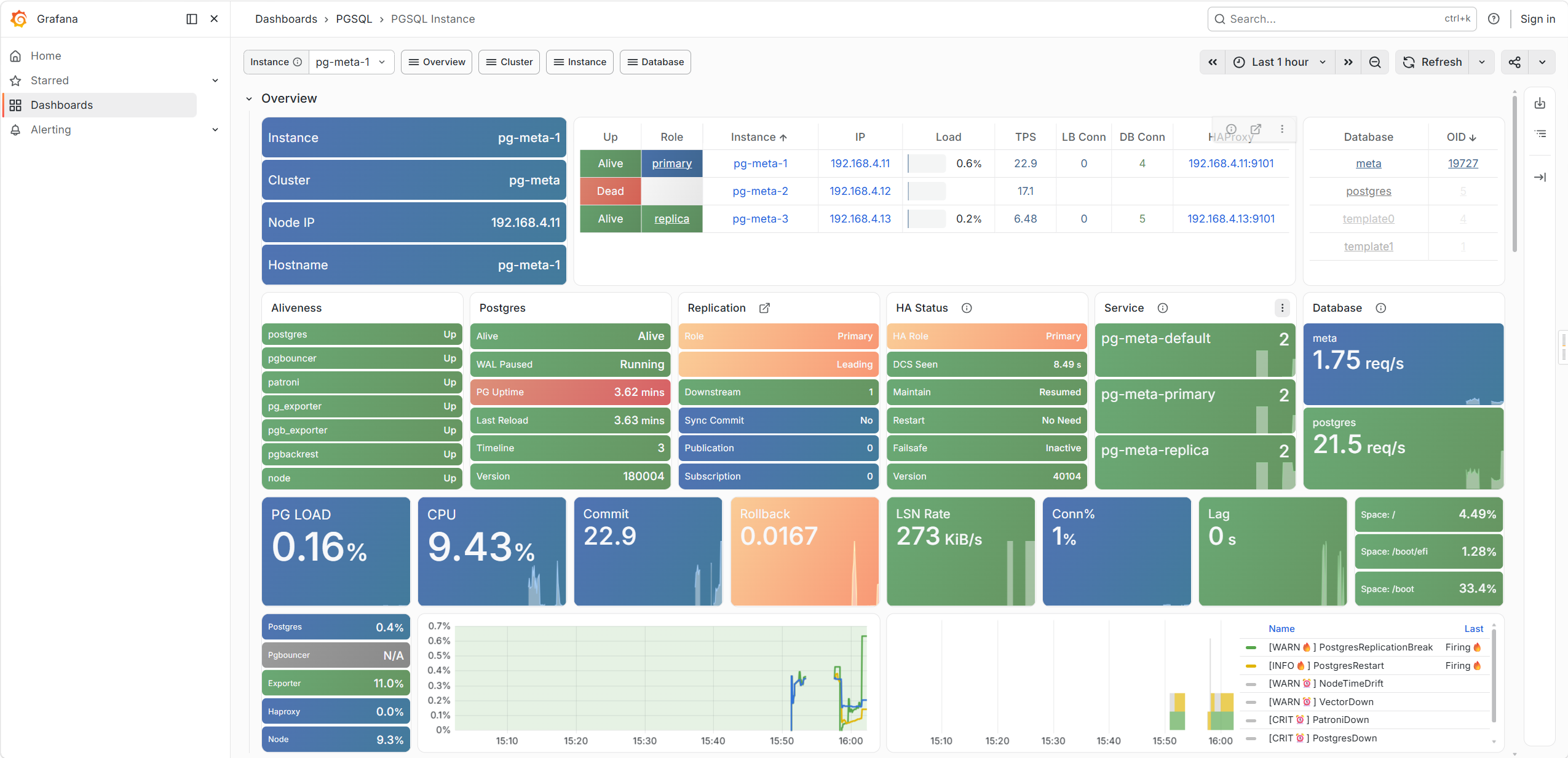Focus the Search field in top bar
1568x758 pixels.
[x=1342, y=19]
